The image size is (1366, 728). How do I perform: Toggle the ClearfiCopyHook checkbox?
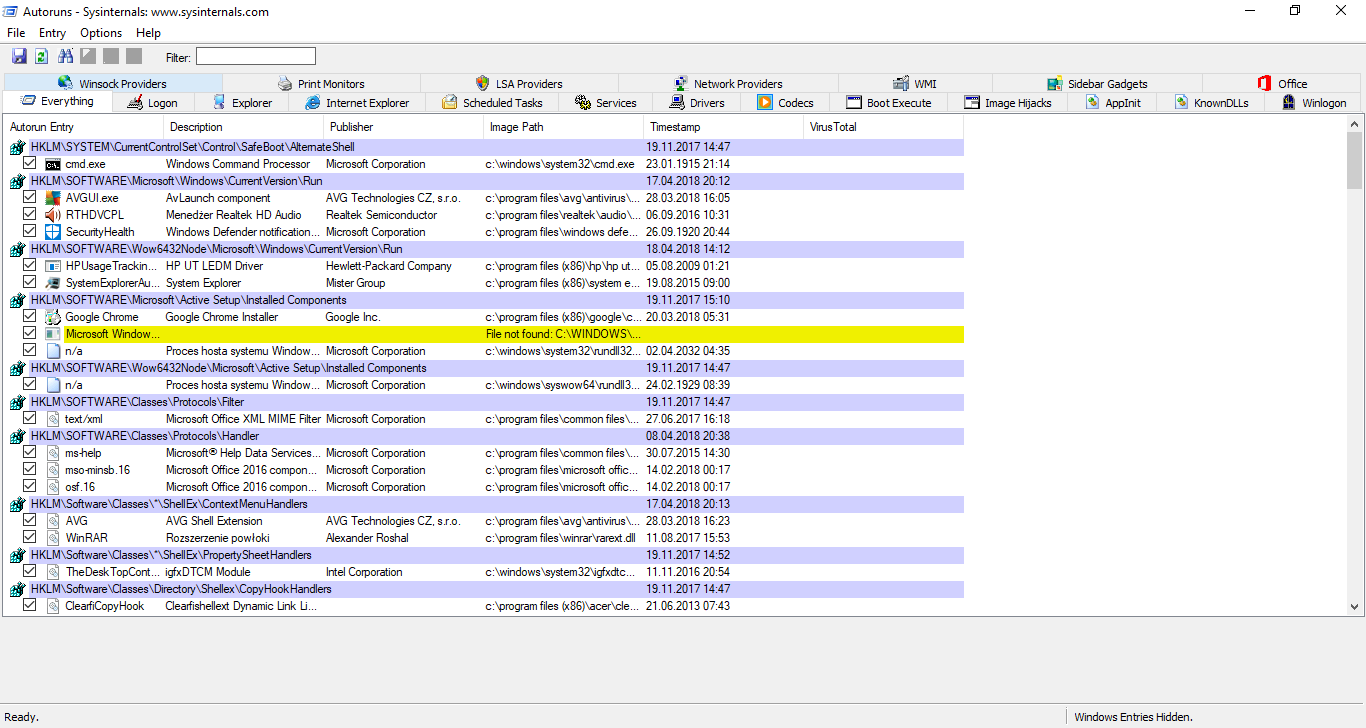[x=30, y=605]
